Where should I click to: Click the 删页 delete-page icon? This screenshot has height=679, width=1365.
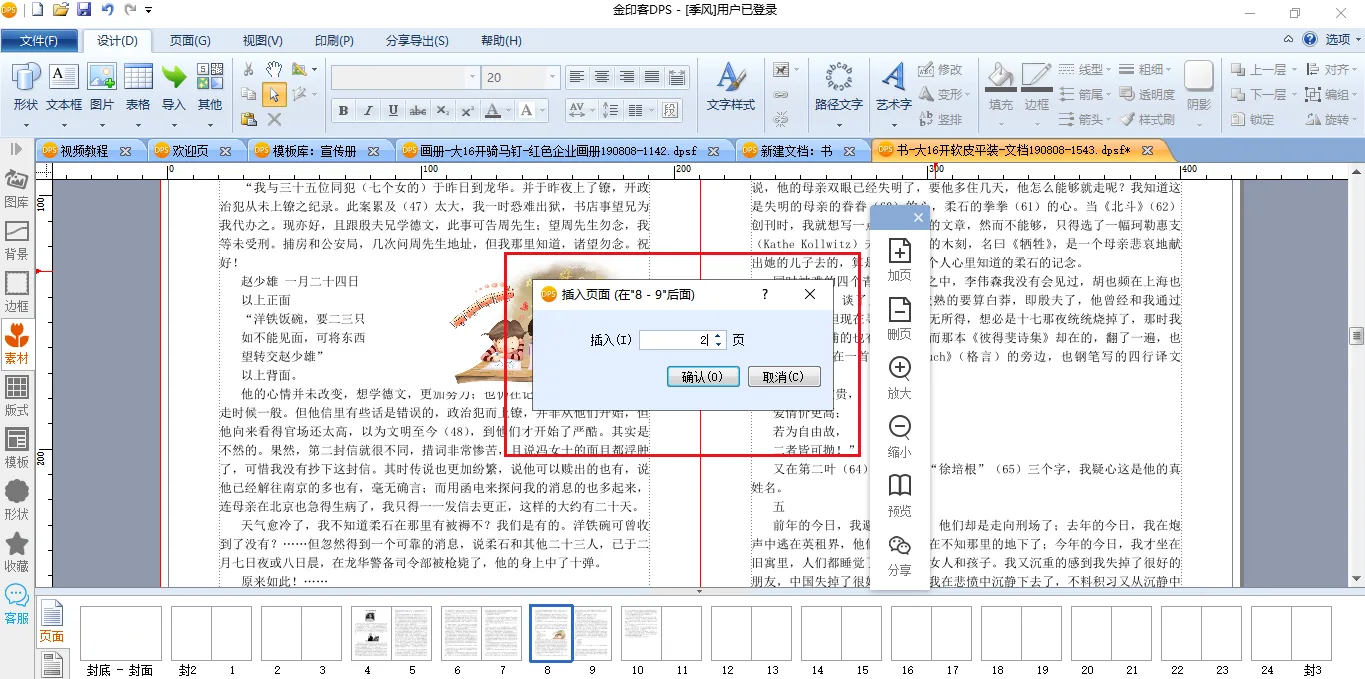point(899,317)
